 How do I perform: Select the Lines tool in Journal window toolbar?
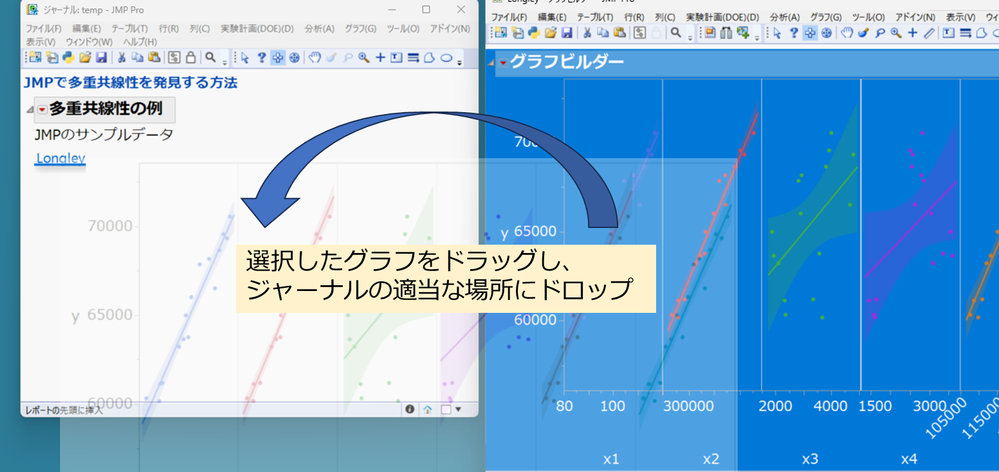(413, 57)
